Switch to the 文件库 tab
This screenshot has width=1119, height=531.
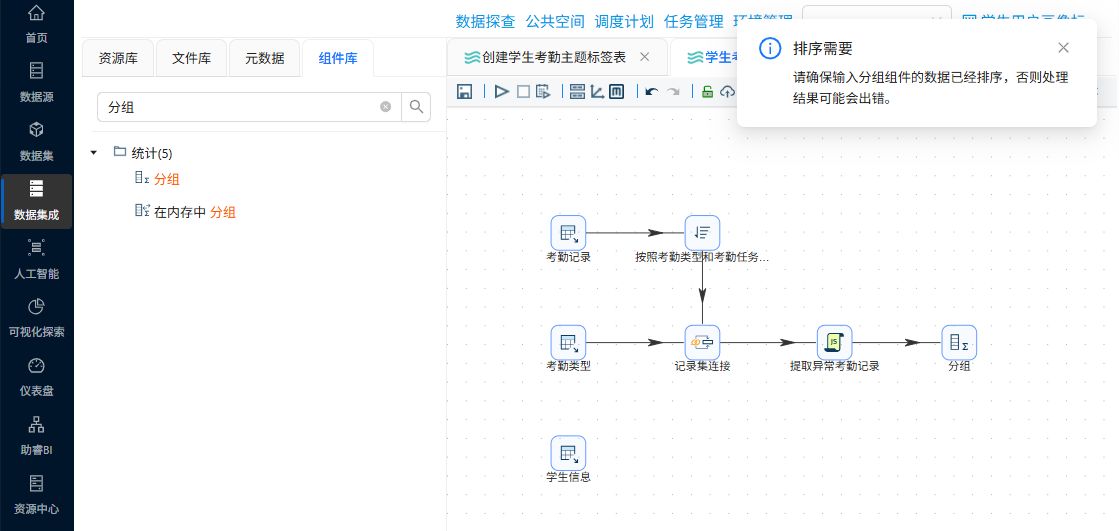pos(191,59)
